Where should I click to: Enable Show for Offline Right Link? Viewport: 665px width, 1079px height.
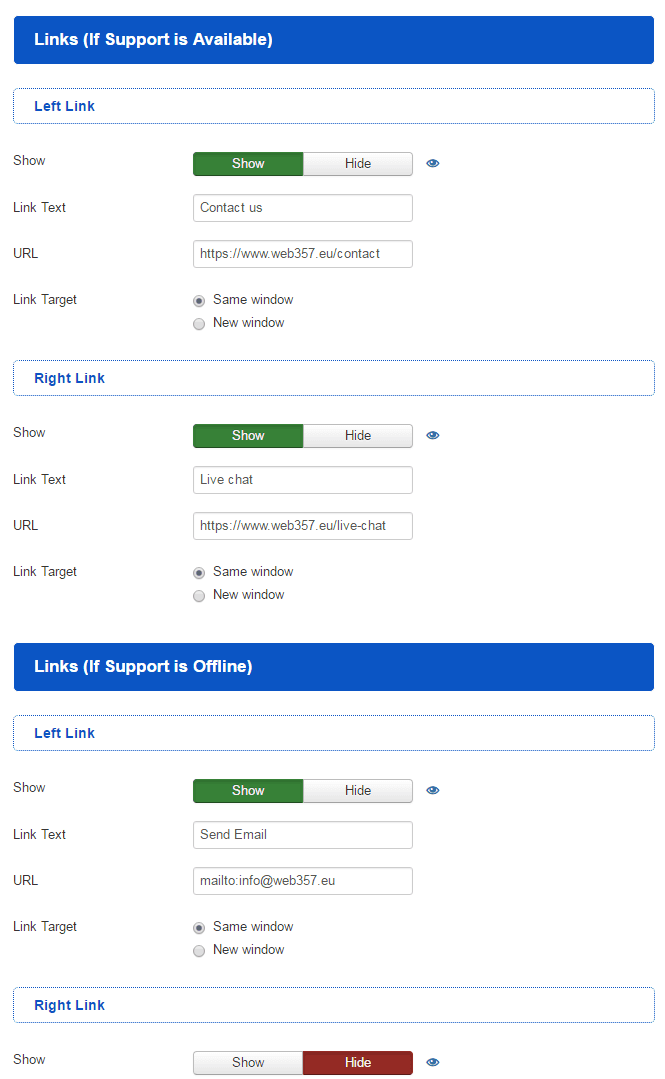click(x=248, y=1063)
